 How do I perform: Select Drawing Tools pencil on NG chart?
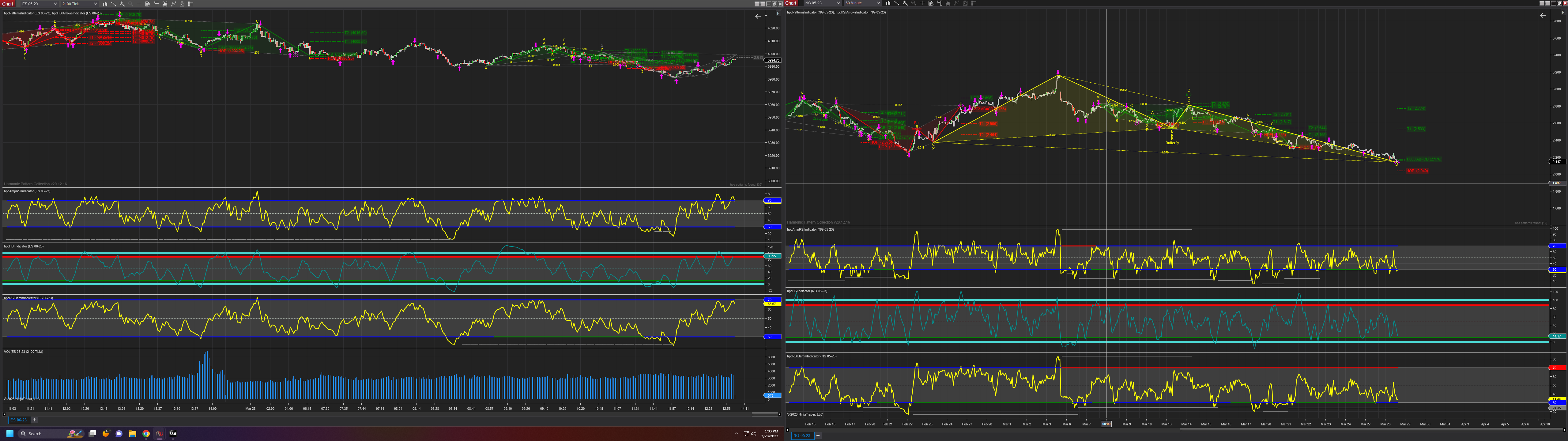pyautogui.click(x=897, y=3)
